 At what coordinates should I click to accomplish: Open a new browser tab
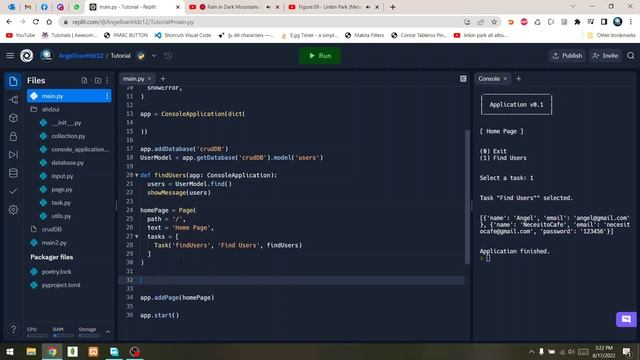click(x=393, y=7)
